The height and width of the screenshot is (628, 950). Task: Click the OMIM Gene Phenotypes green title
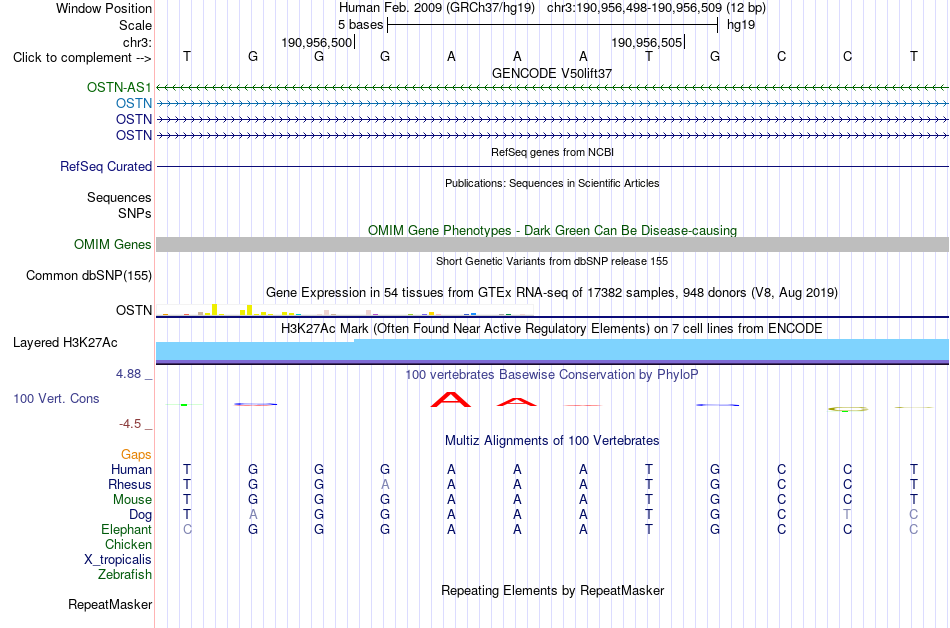point(553,231)
